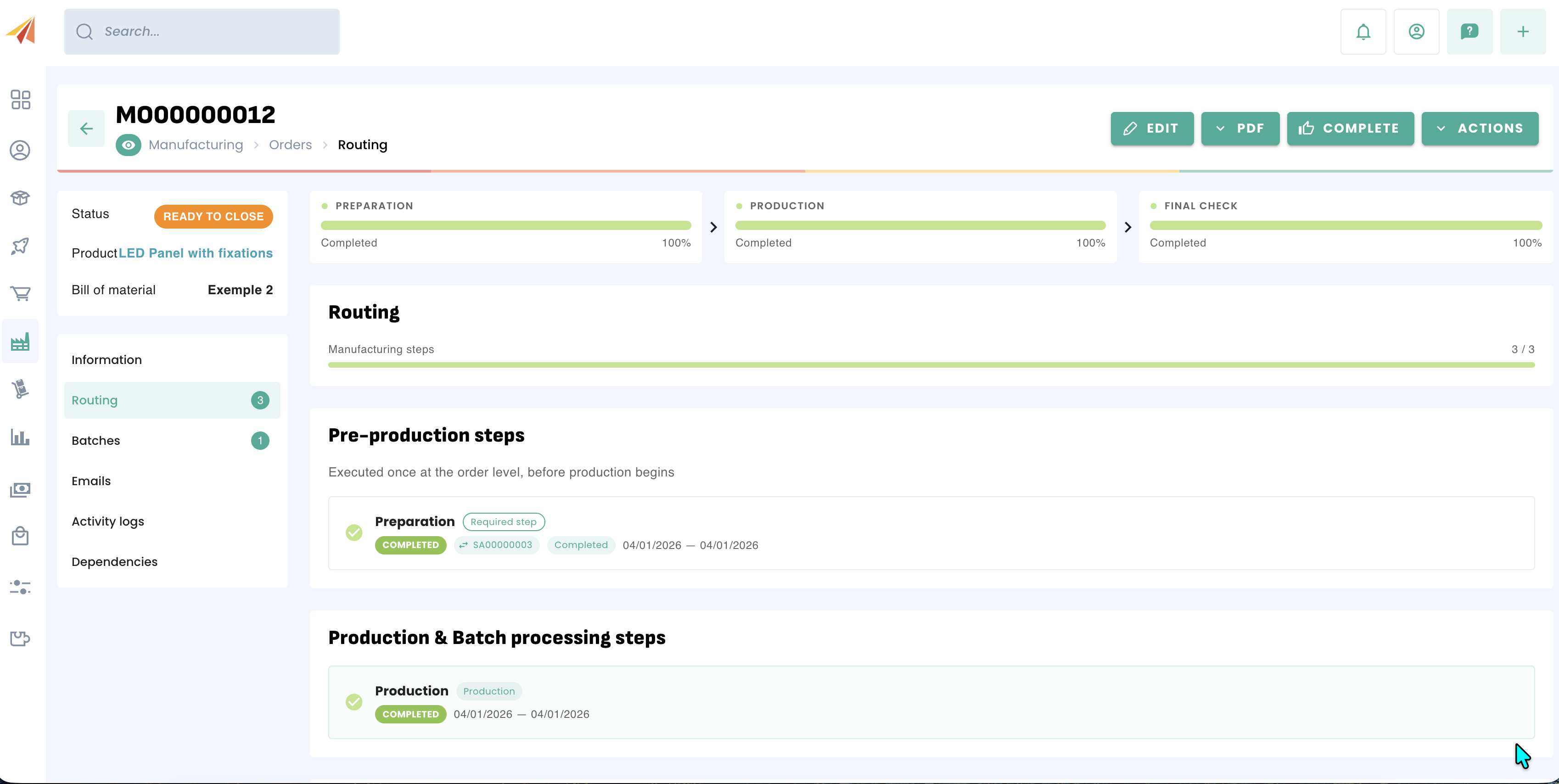Open the user account profile icon
The image size is (1559, 784).
(1416, 32)
